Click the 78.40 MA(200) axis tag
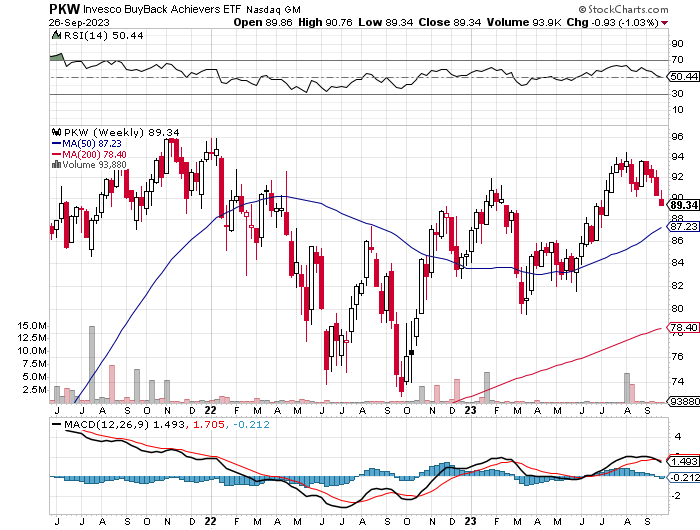Viewport: 700px width, 530px height. tap(683, 327)
